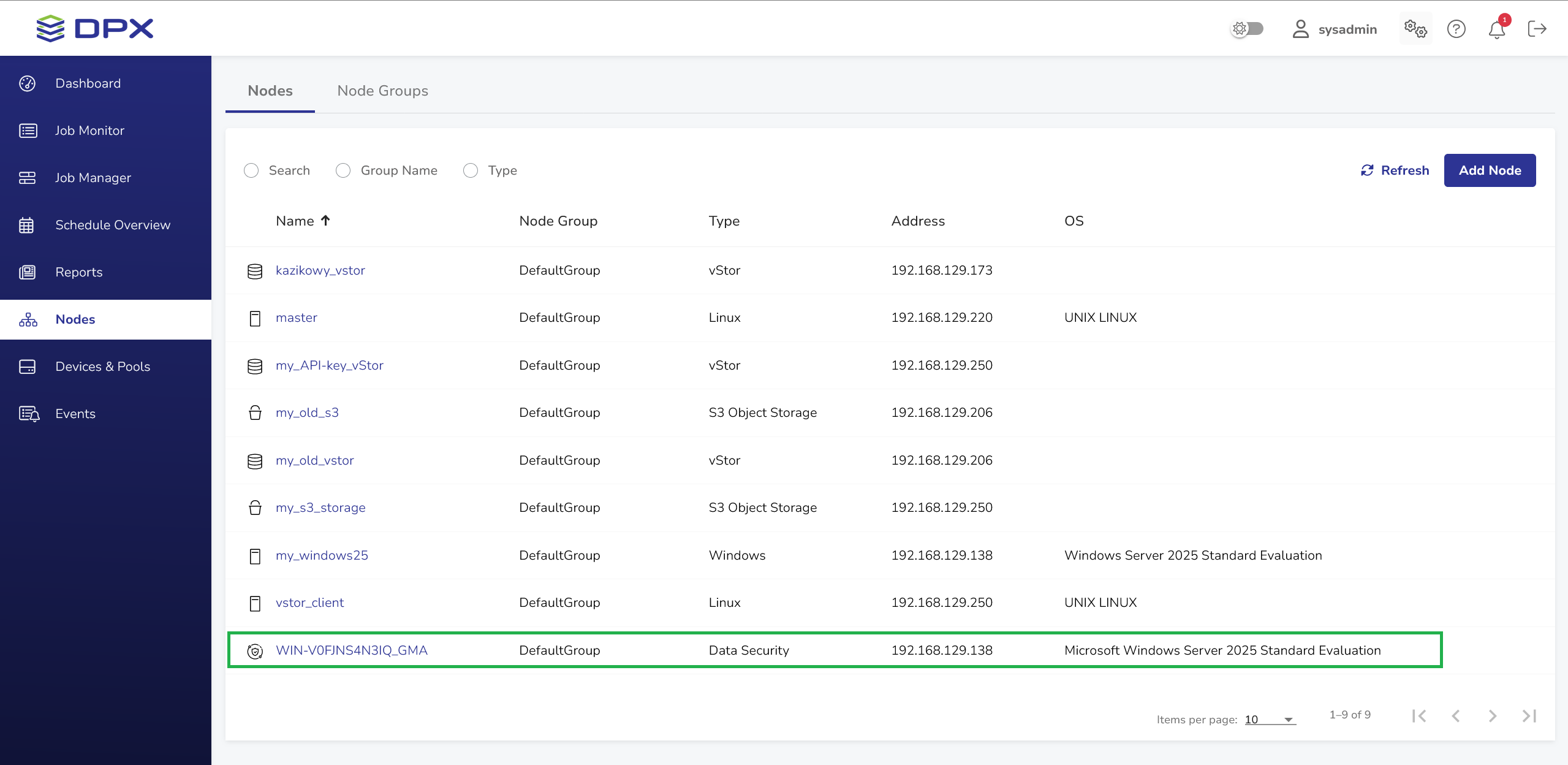Screen dimensions: 1568x765
Task: Go to next page chevron
Action: pos(1493,716)
